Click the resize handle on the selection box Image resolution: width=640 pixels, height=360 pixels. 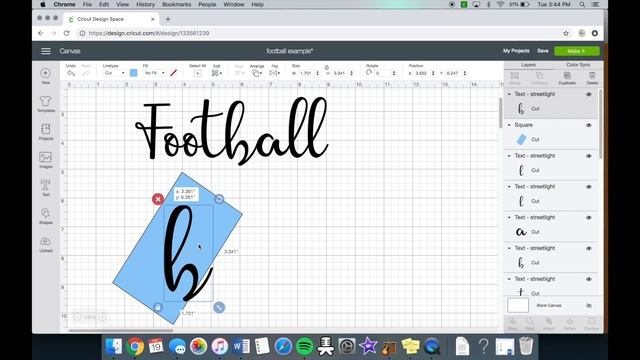click(219, 307)
